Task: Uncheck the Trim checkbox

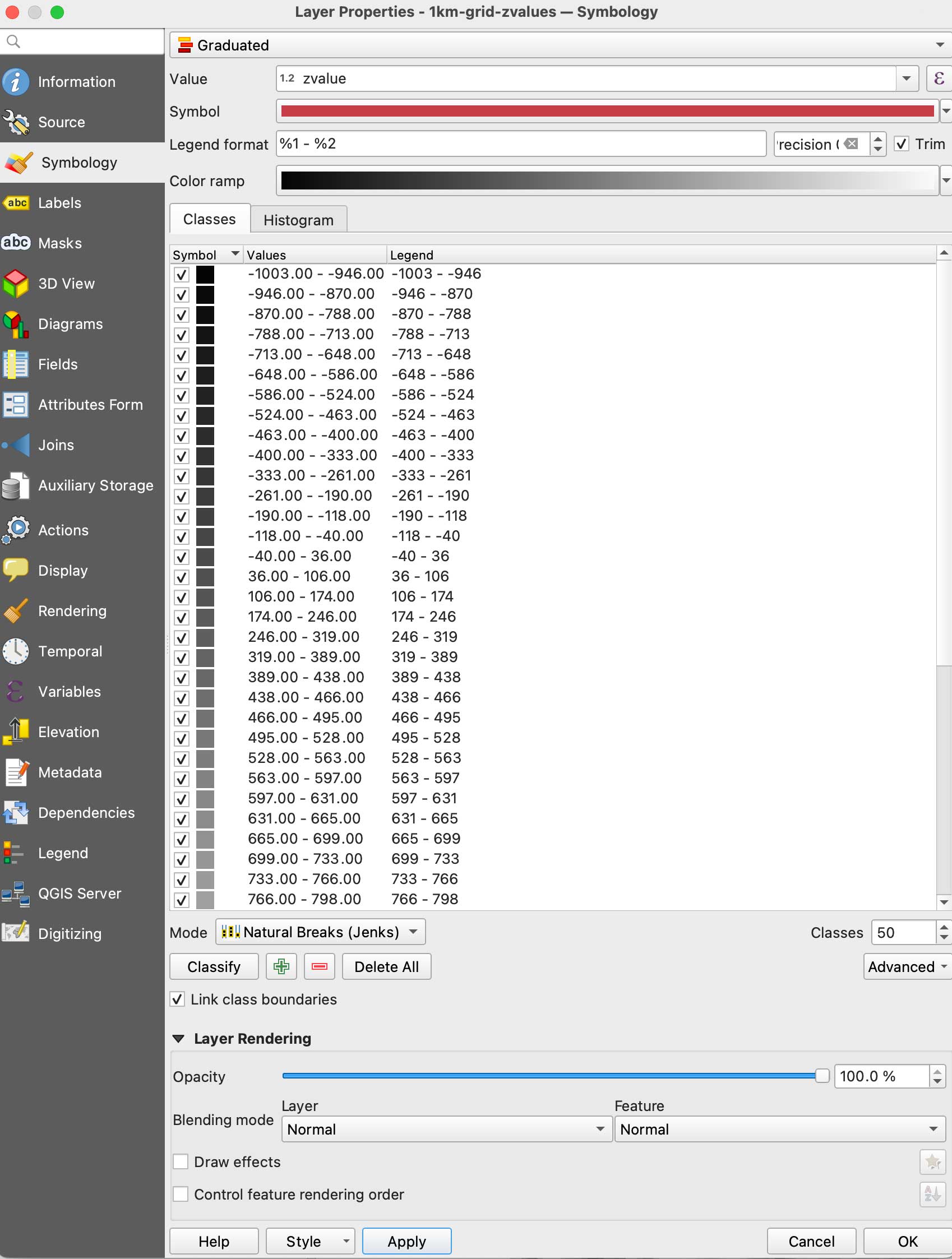Action: click(902, 144)
